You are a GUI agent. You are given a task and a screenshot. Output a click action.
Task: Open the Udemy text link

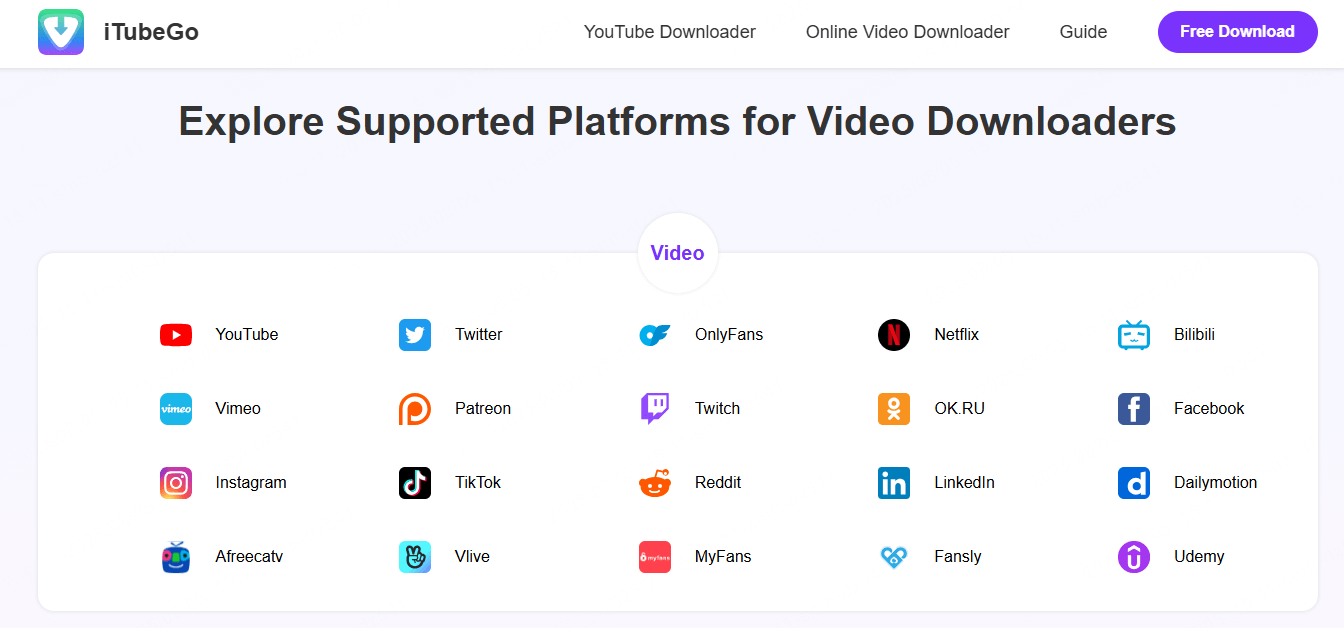tap(1200, 557)
